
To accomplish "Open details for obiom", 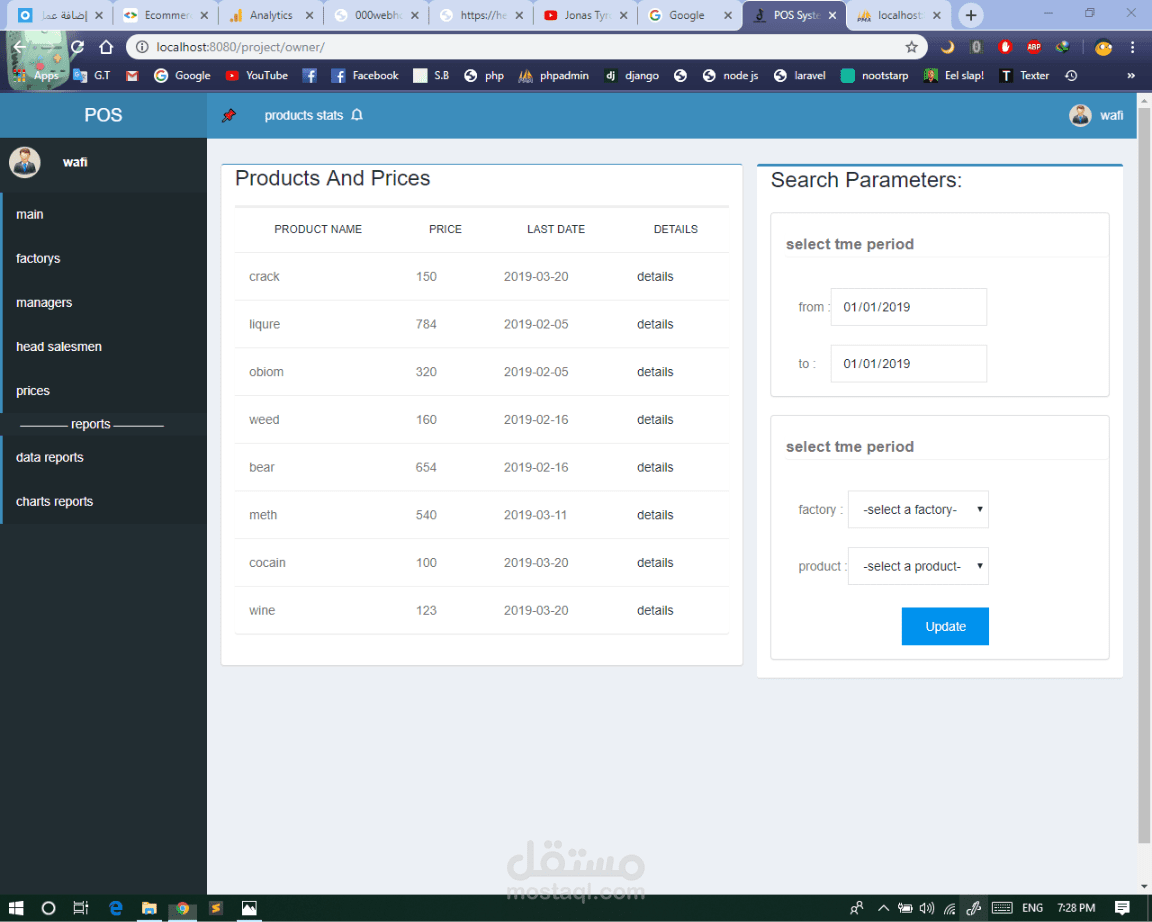I will coord(655,372).
